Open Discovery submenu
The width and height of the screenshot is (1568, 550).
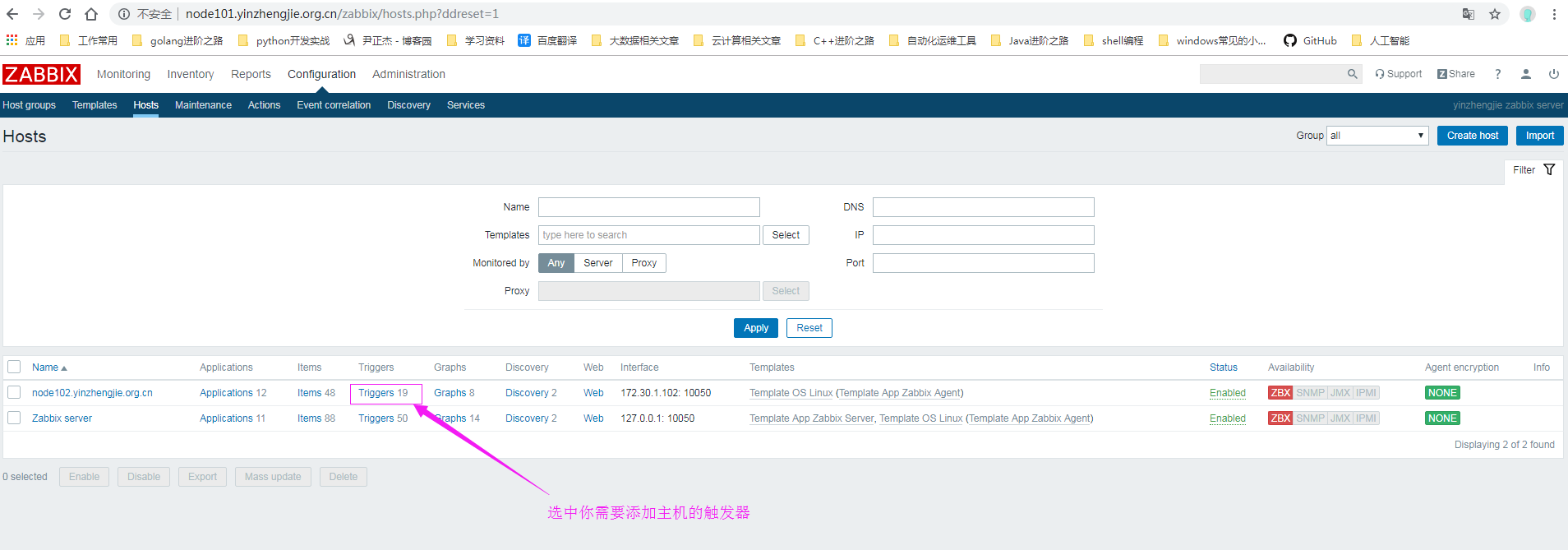point(408,105)
